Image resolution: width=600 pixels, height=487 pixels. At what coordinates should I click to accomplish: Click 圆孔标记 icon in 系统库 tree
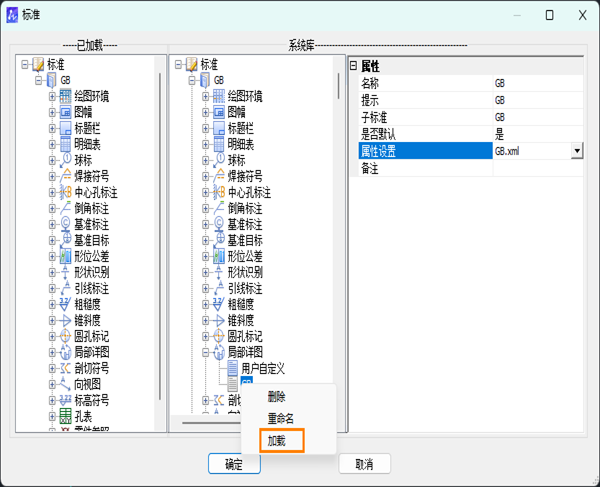click(218, 336)
